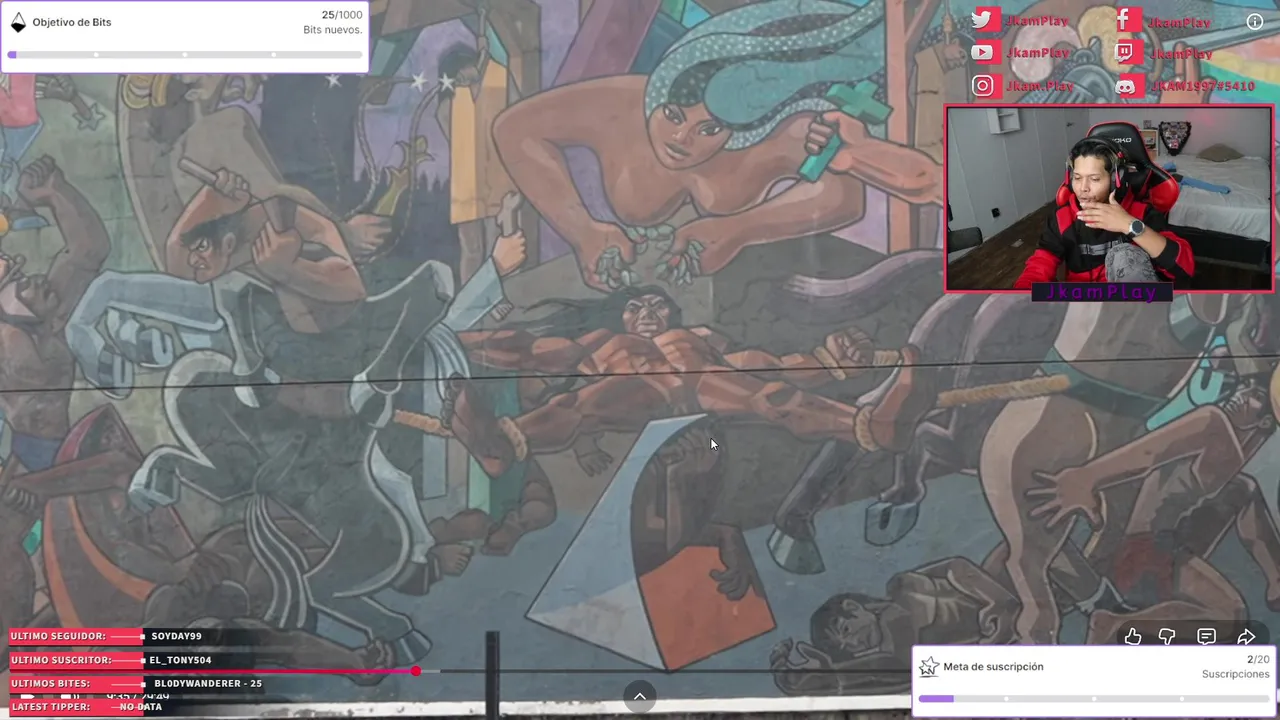Click the Instagram camera icon

click(983, 86)
